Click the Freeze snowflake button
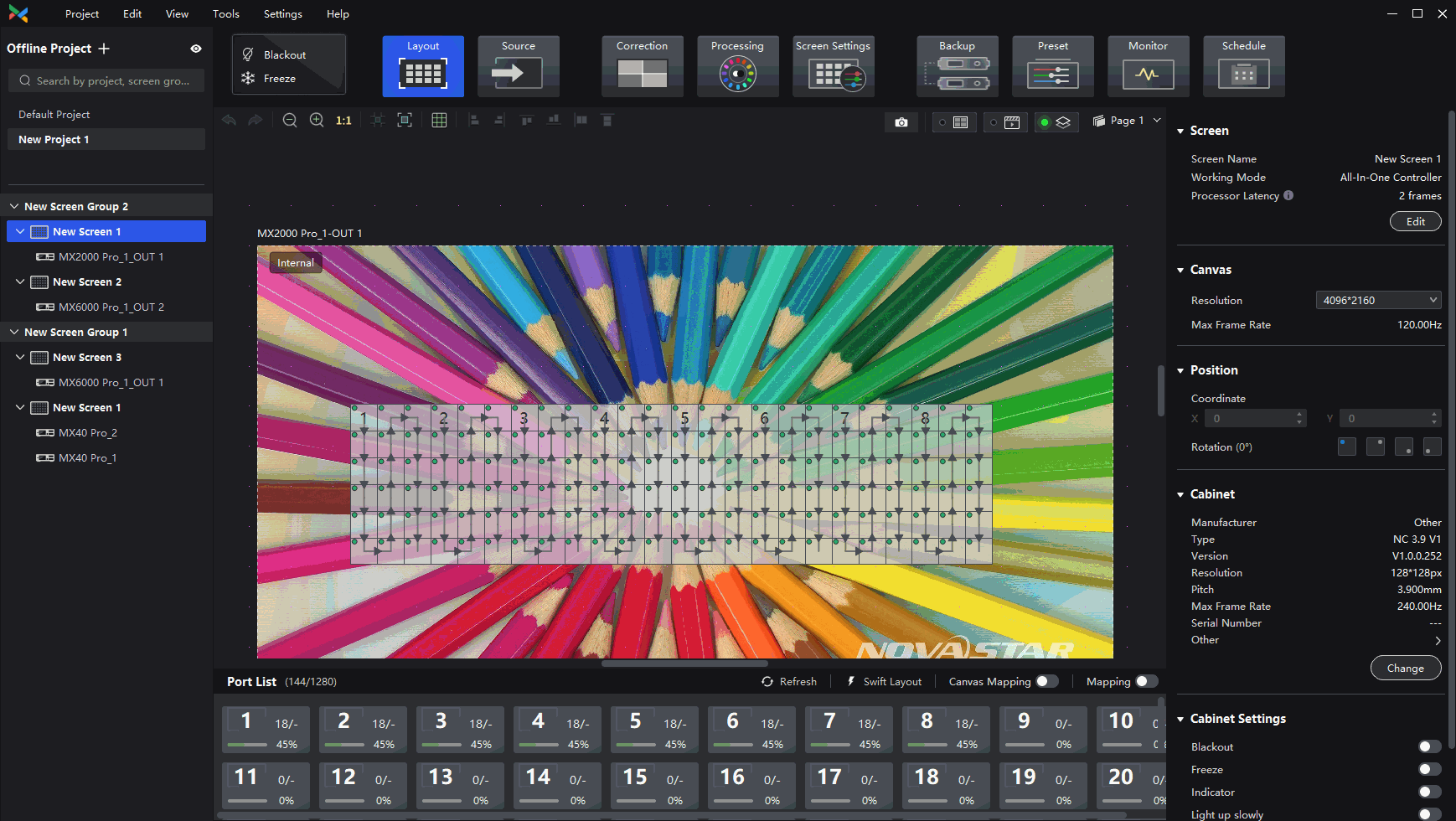The height and width of the screenshot is (821, 1456). [x=248, y=78]
